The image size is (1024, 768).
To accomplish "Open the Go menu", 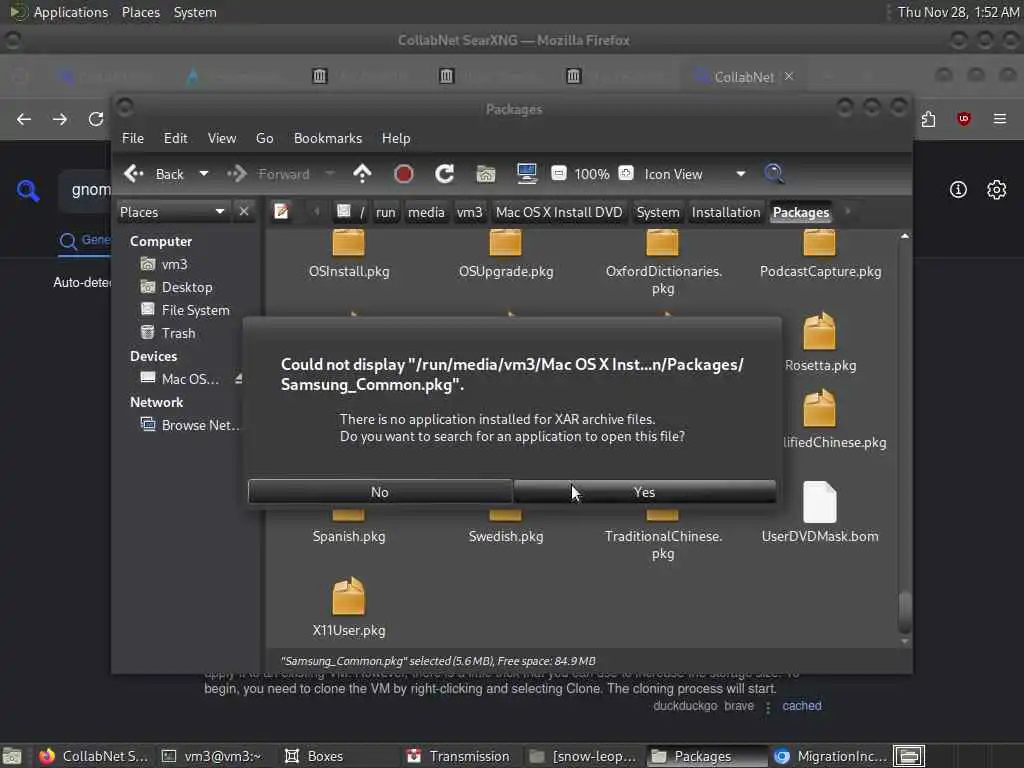I will (x=264, y=138).
